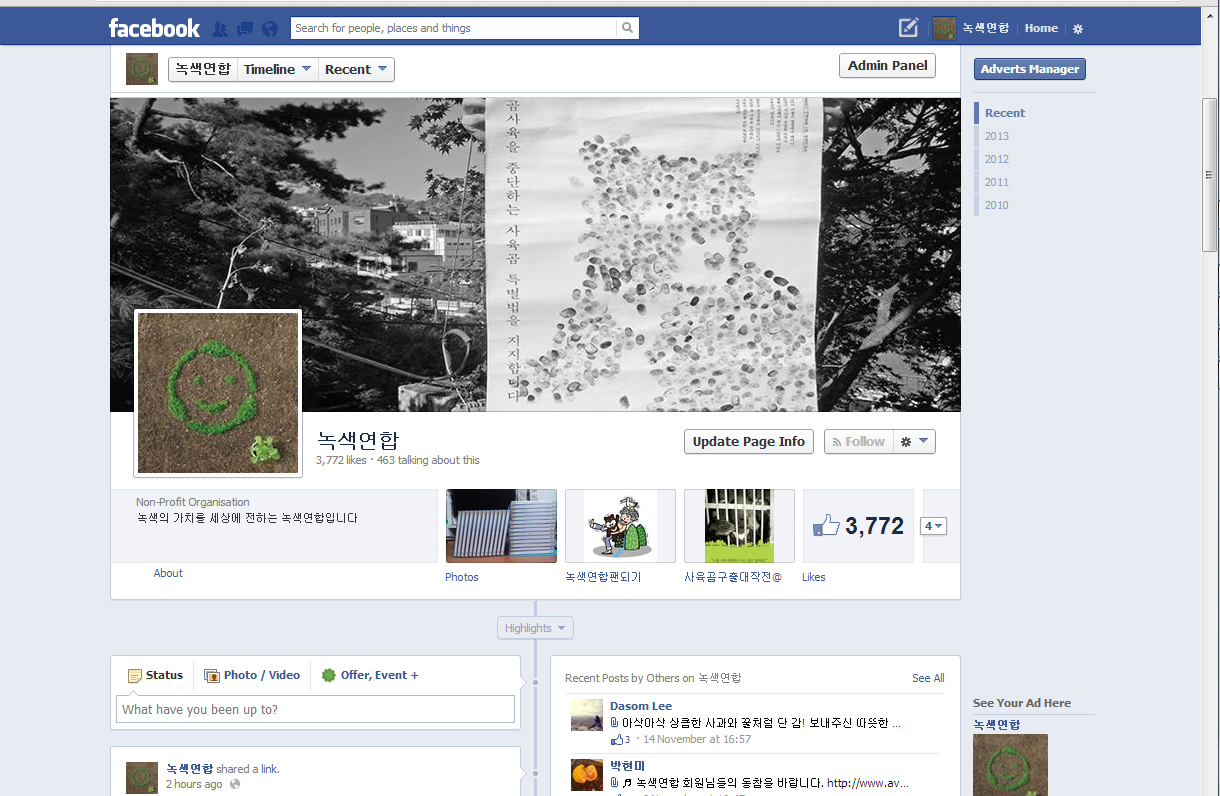
Task: Open the Photos app thumbnail
Action: point(501,526)
